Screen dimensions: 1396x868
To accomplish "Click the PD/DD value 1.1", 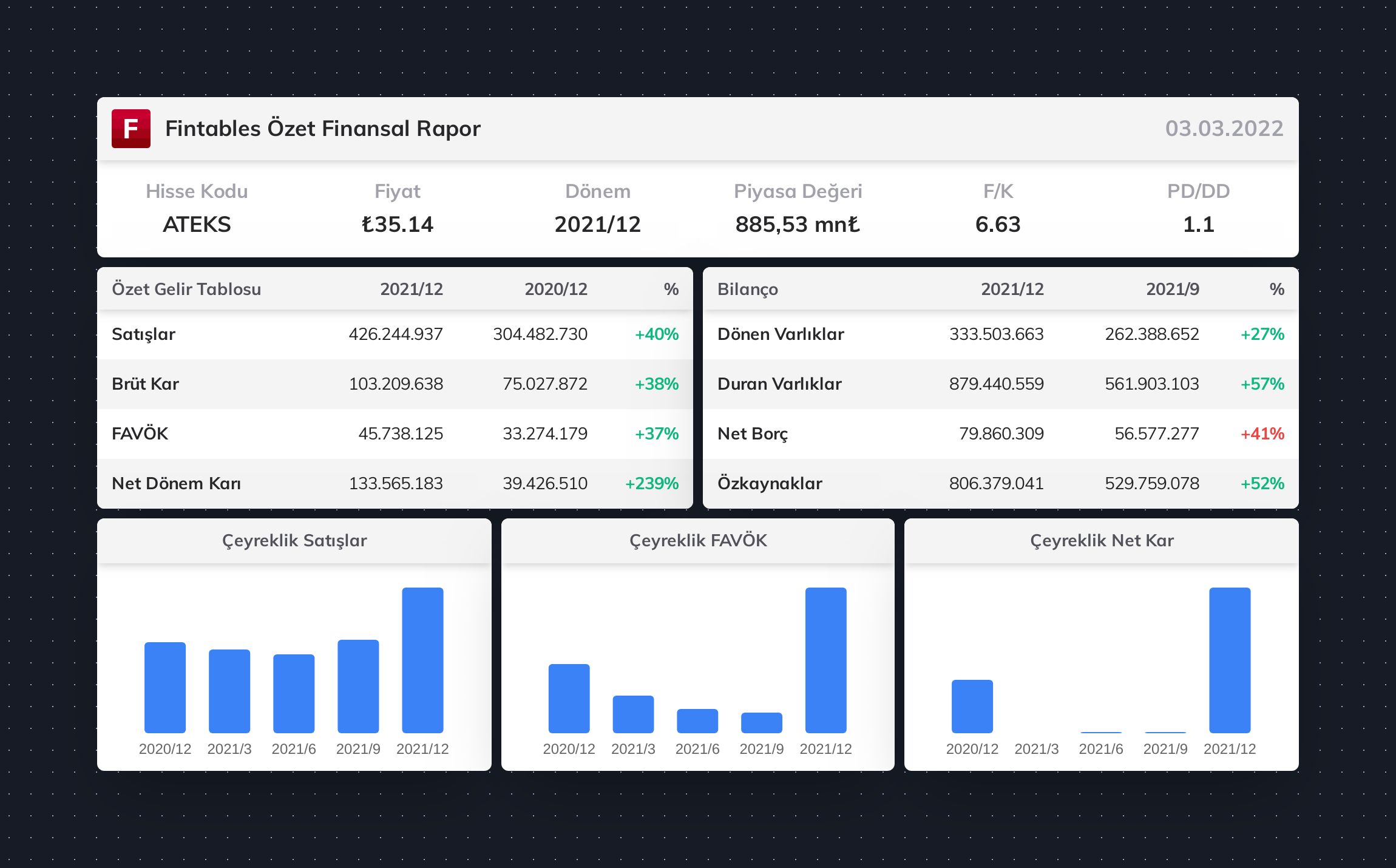I will (1198, 225).
